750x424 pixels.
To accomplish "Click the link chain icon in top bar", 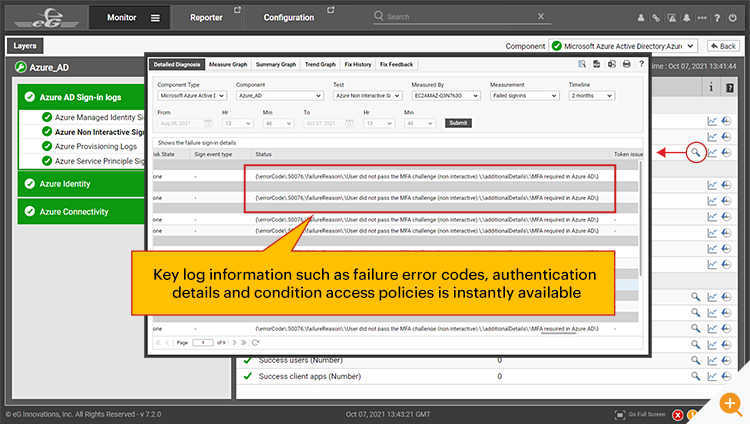I will pos(656,18).
